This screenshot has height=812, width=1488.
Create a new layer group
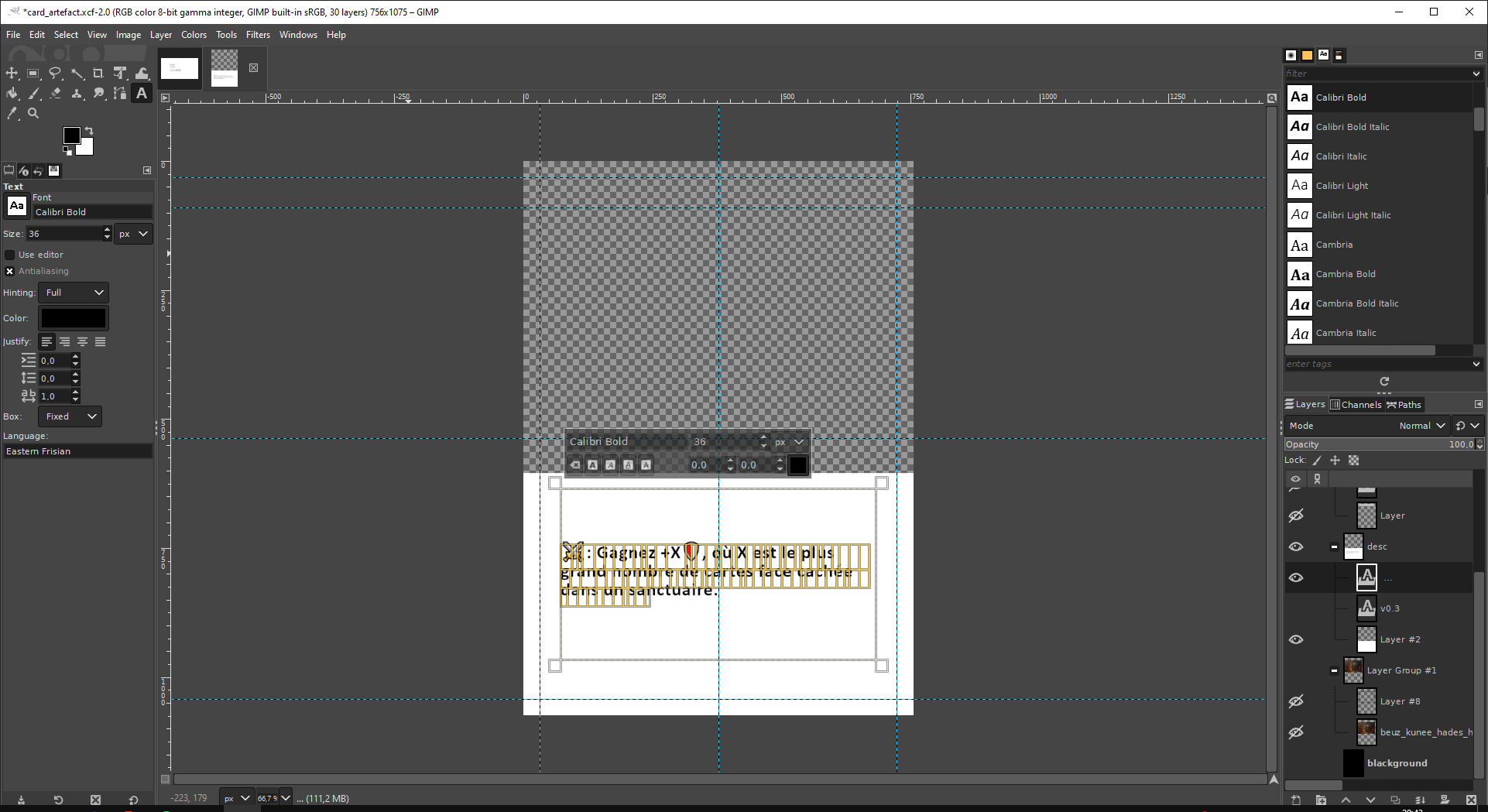click(x=1321, y=800)
